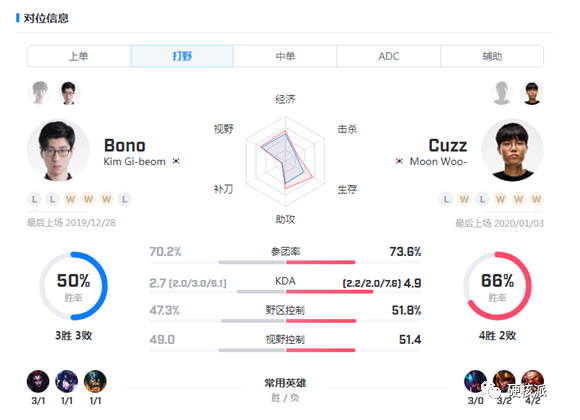The image size is (580, 420).
Task: Click the first L result badge under Bono
Action: click(x=34, y=199)
